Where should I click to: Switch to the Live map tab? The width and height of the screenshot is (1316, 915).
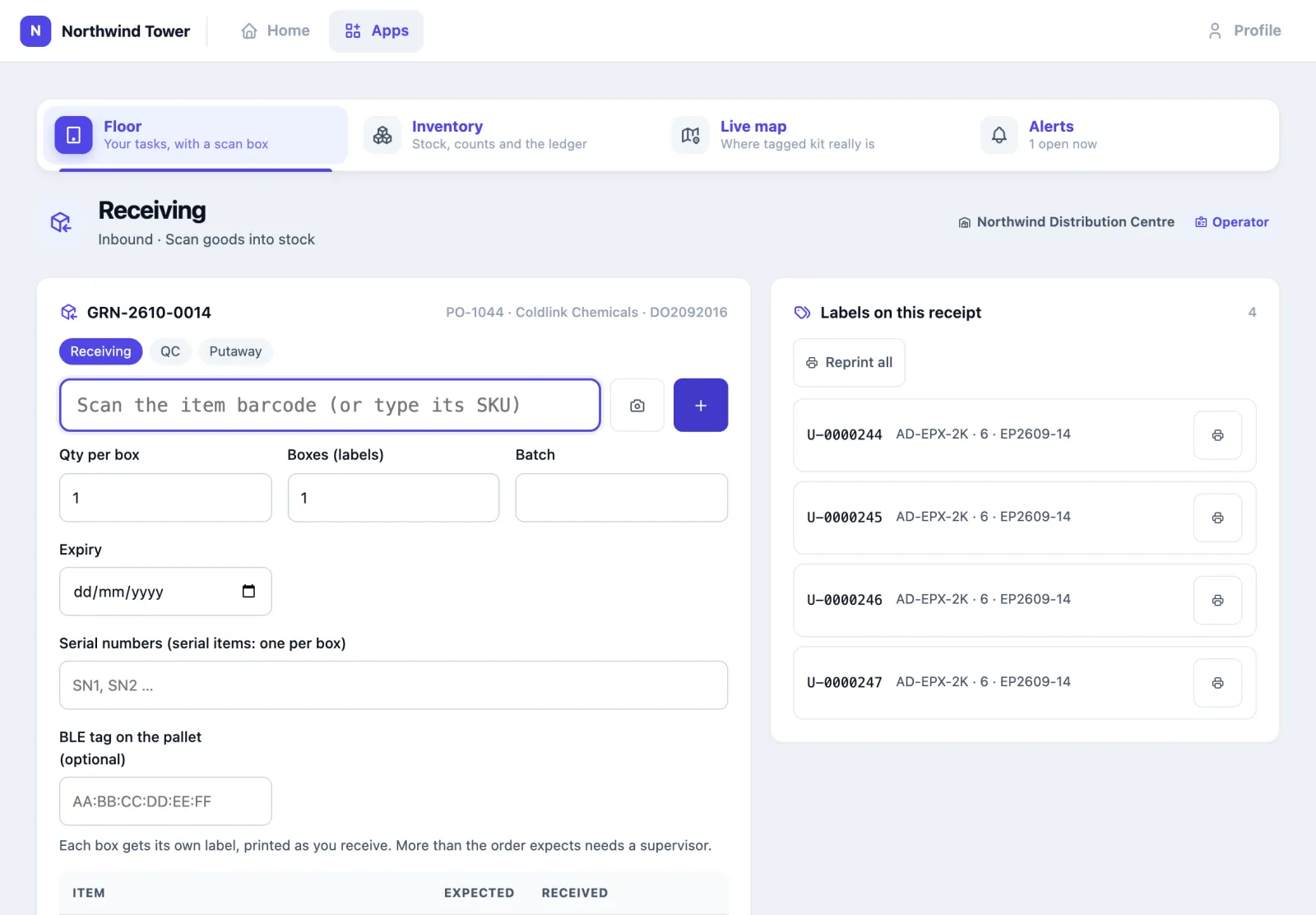pyautogui.click(x=813, y=135)
